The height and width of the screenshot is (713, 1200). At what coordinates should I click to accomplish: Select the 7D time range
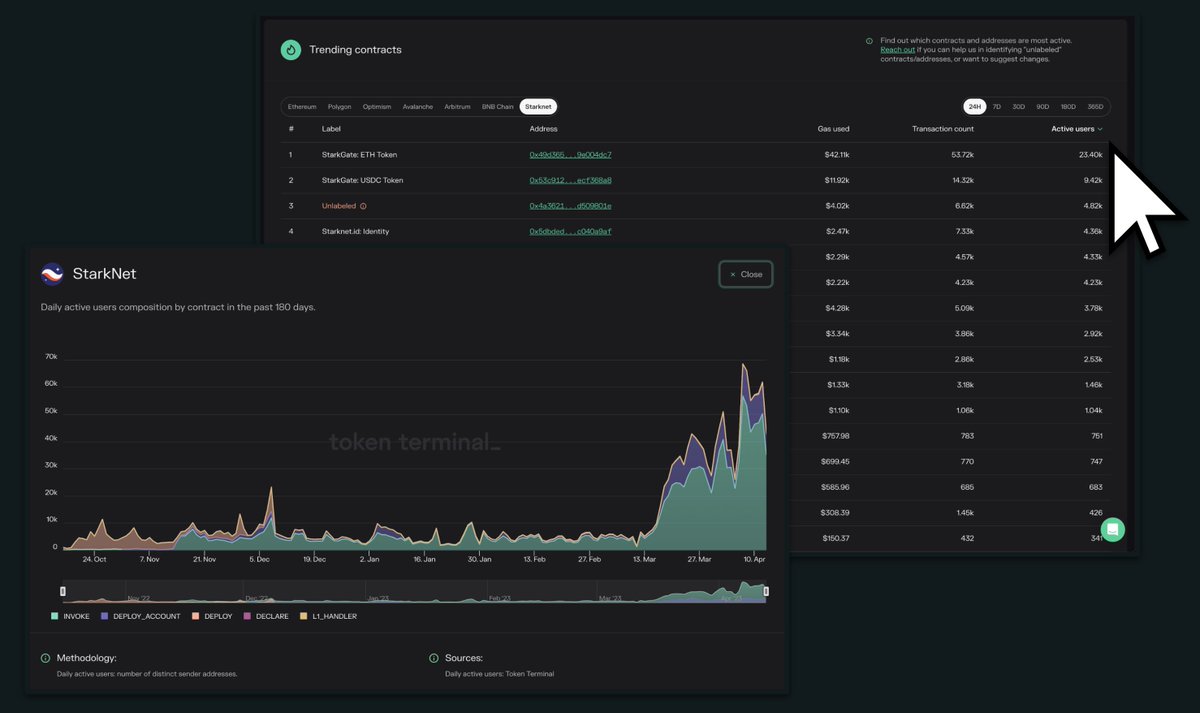[x=995, y=106]
